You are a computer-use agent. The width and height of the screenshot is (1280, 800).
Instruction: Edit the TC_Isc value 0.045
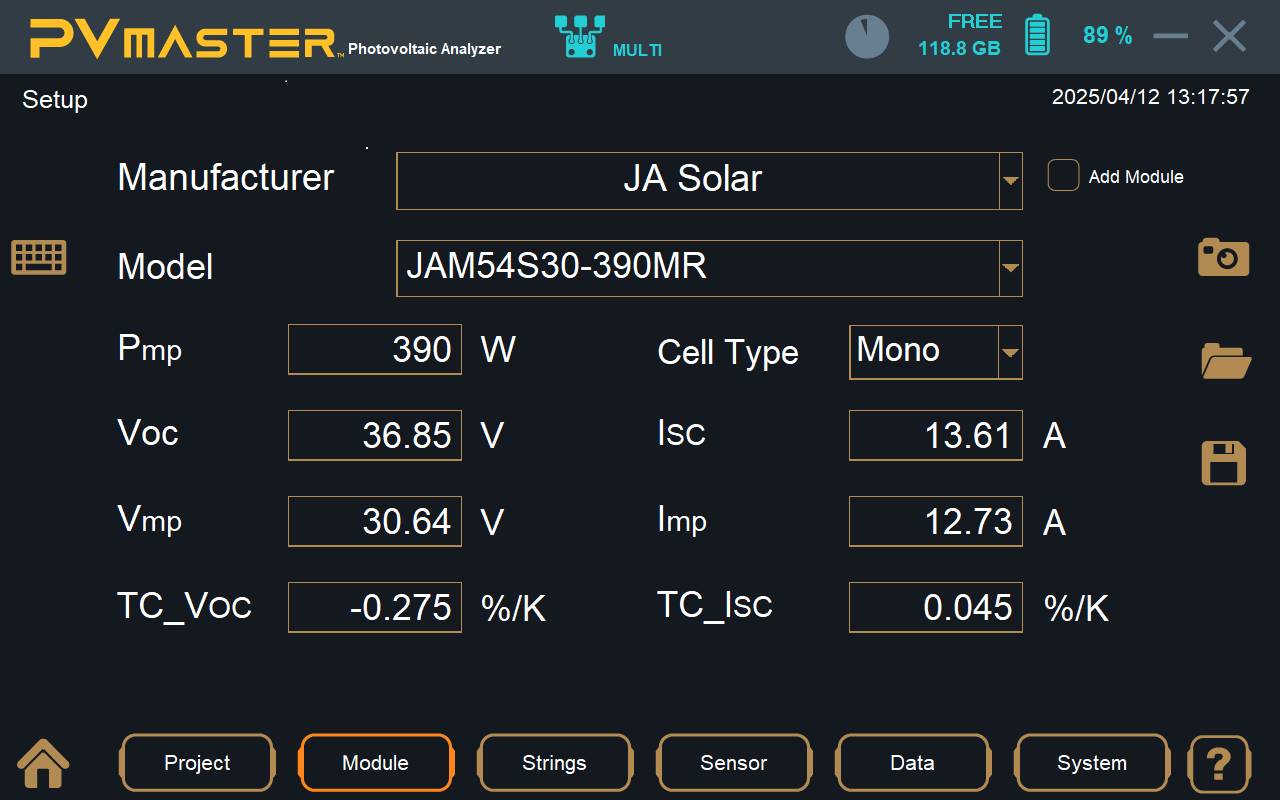(936, 607)
